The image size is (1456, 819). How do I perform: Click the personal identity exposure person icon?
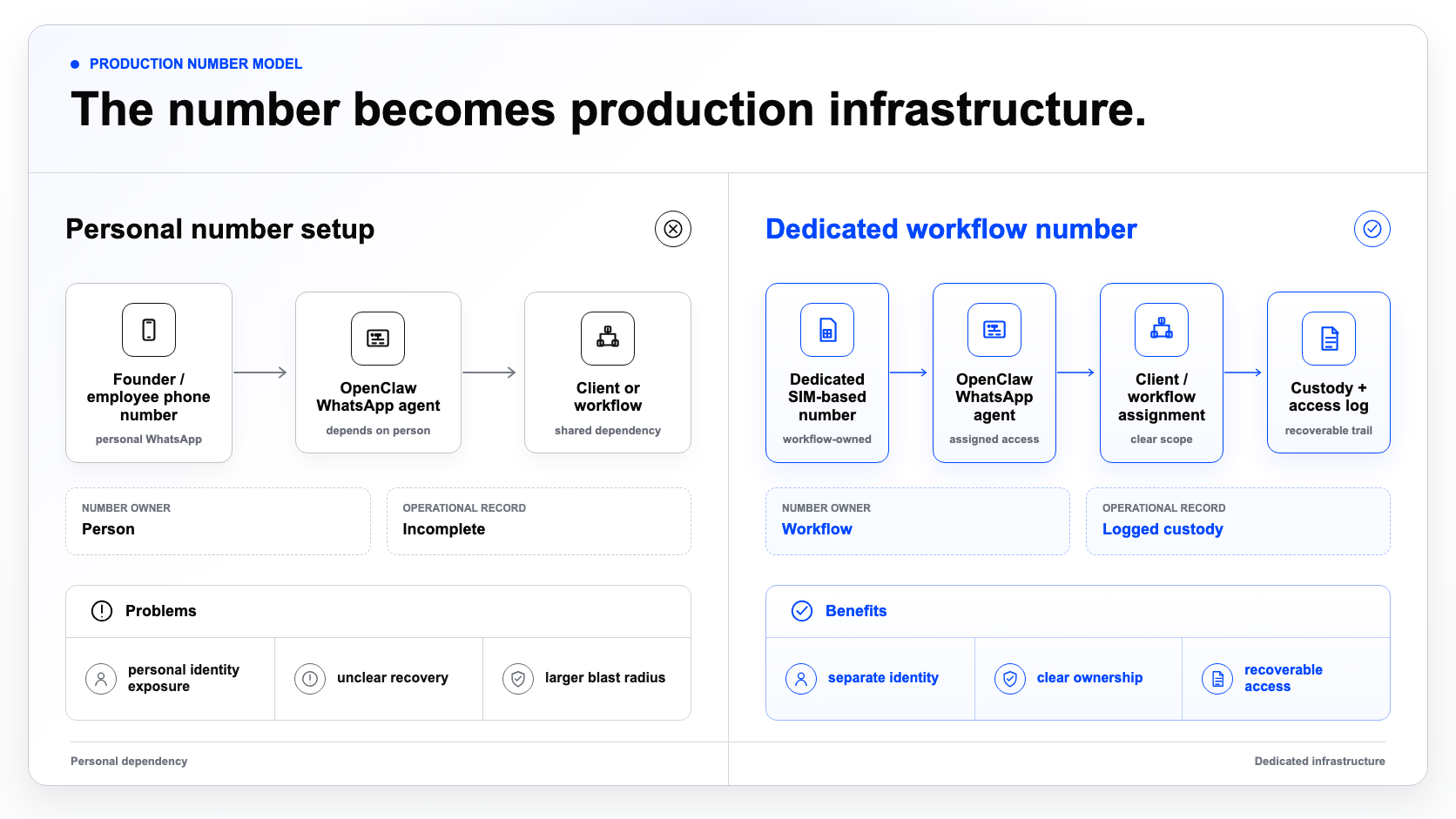101,679
